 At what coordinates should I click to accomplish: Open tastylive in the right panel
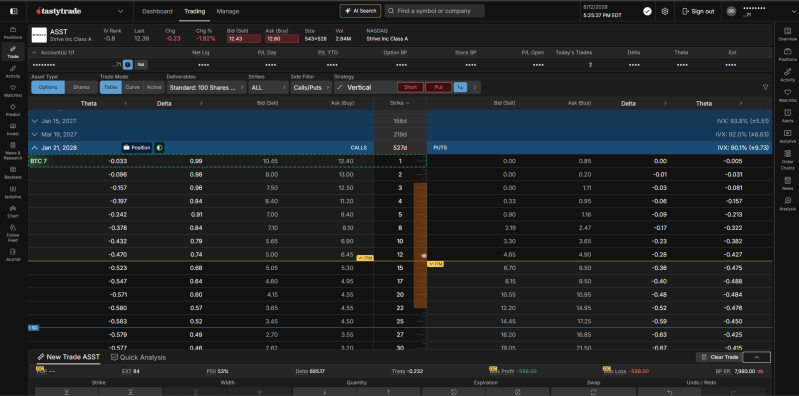(x=787, y=136)
